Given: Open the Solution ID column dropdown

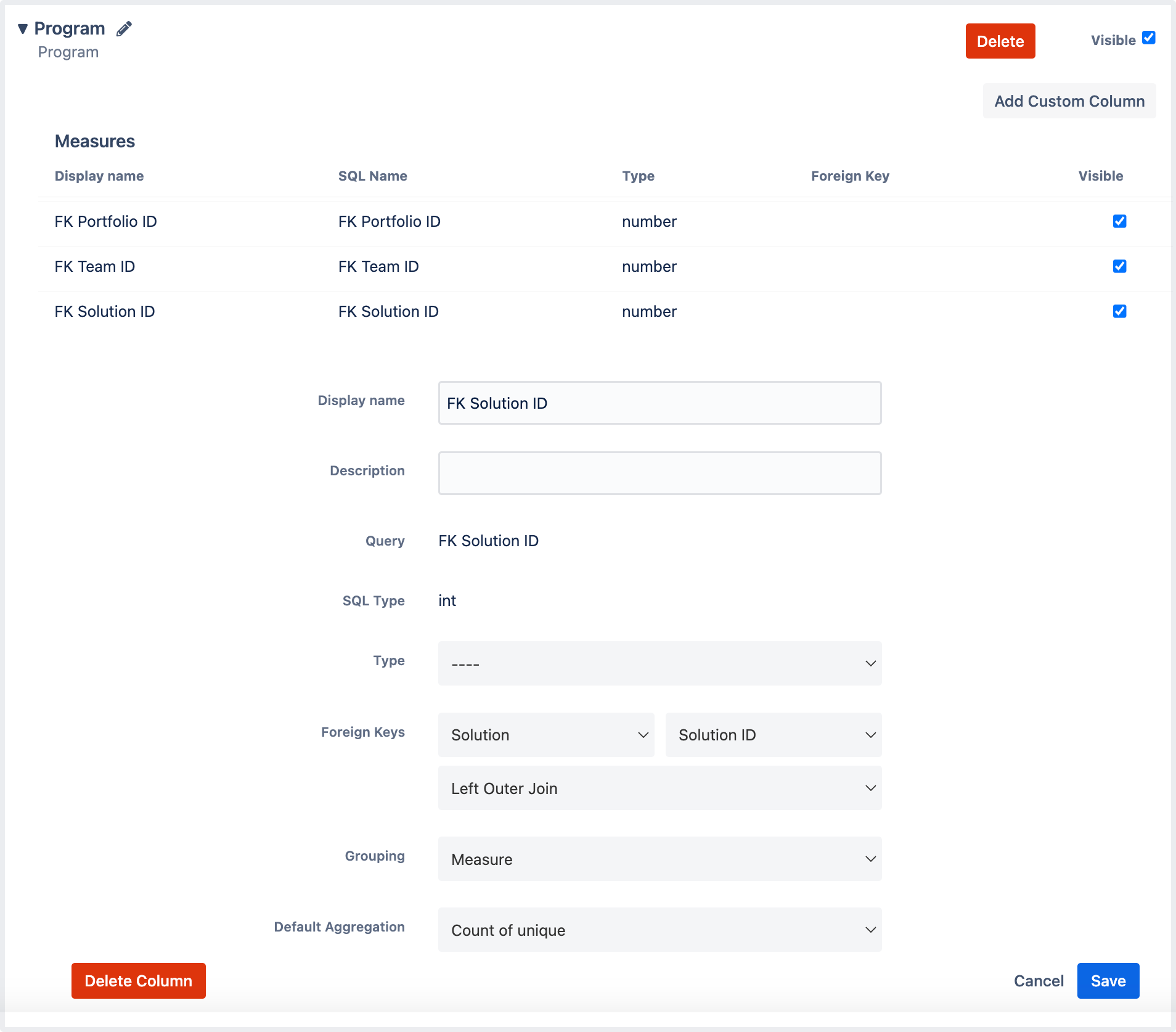Looking at the screenshot, I should (x=774, y=735).
